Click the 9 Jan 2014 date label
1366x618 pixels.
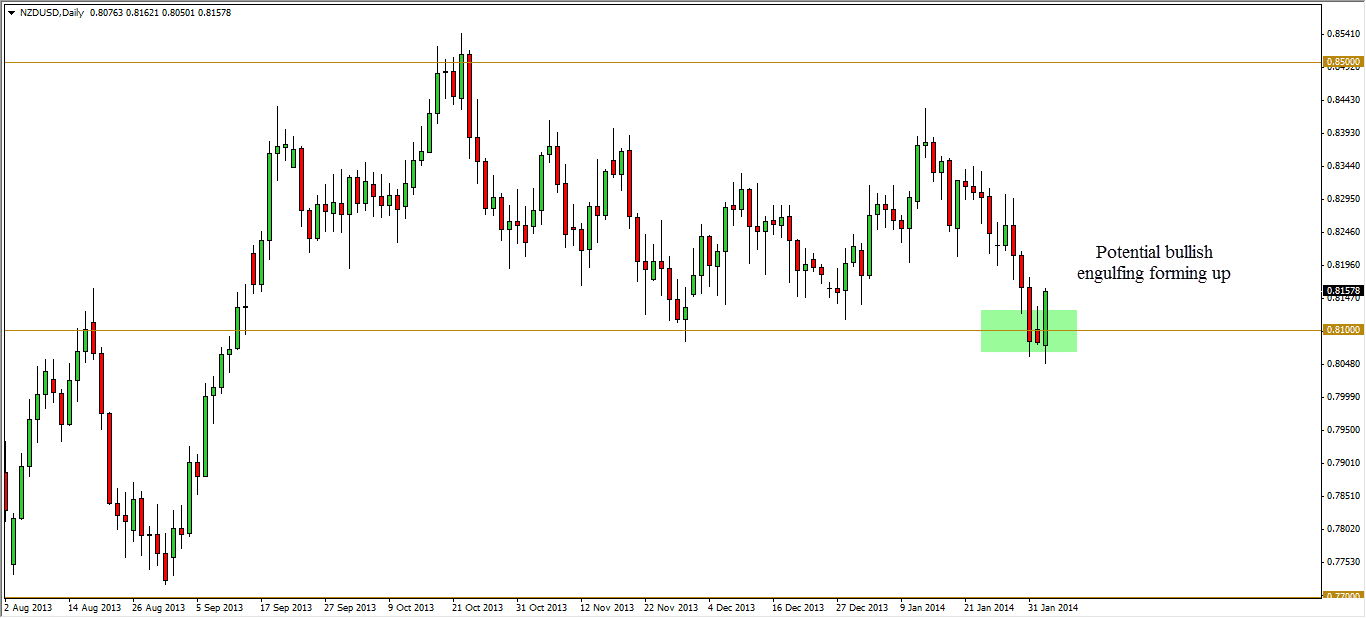point(924,607)
